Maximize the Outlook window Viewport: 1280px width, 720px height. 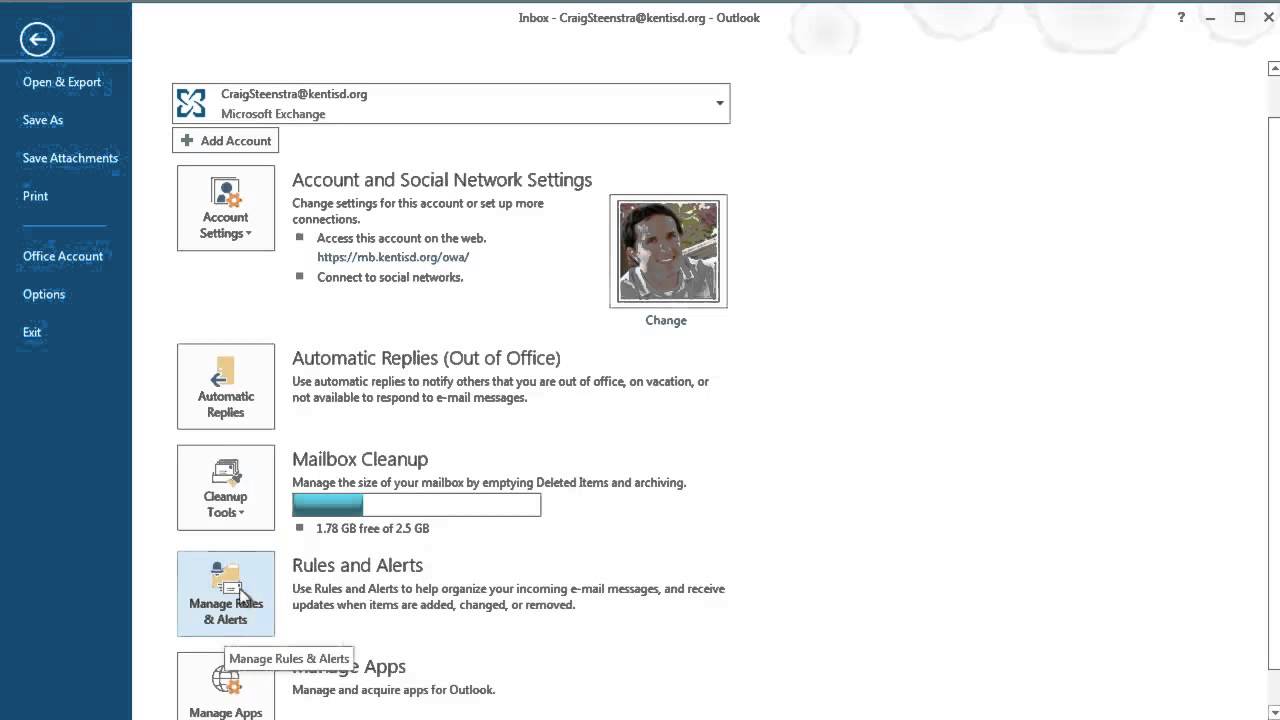click(1240, 17)
